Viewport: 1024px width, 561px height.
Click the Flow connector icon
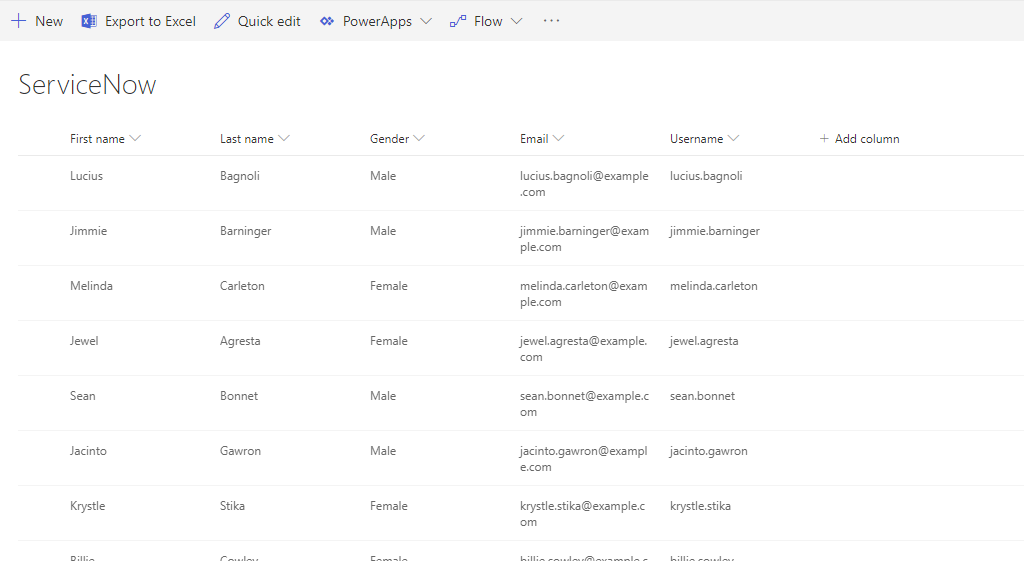coord(458,21)
